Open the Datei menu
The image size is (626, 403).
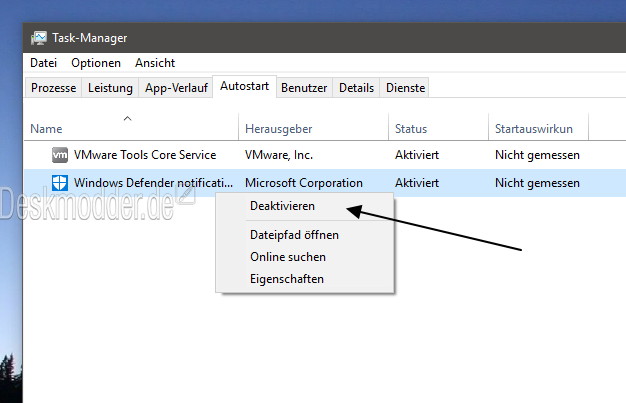click(44, 63)
